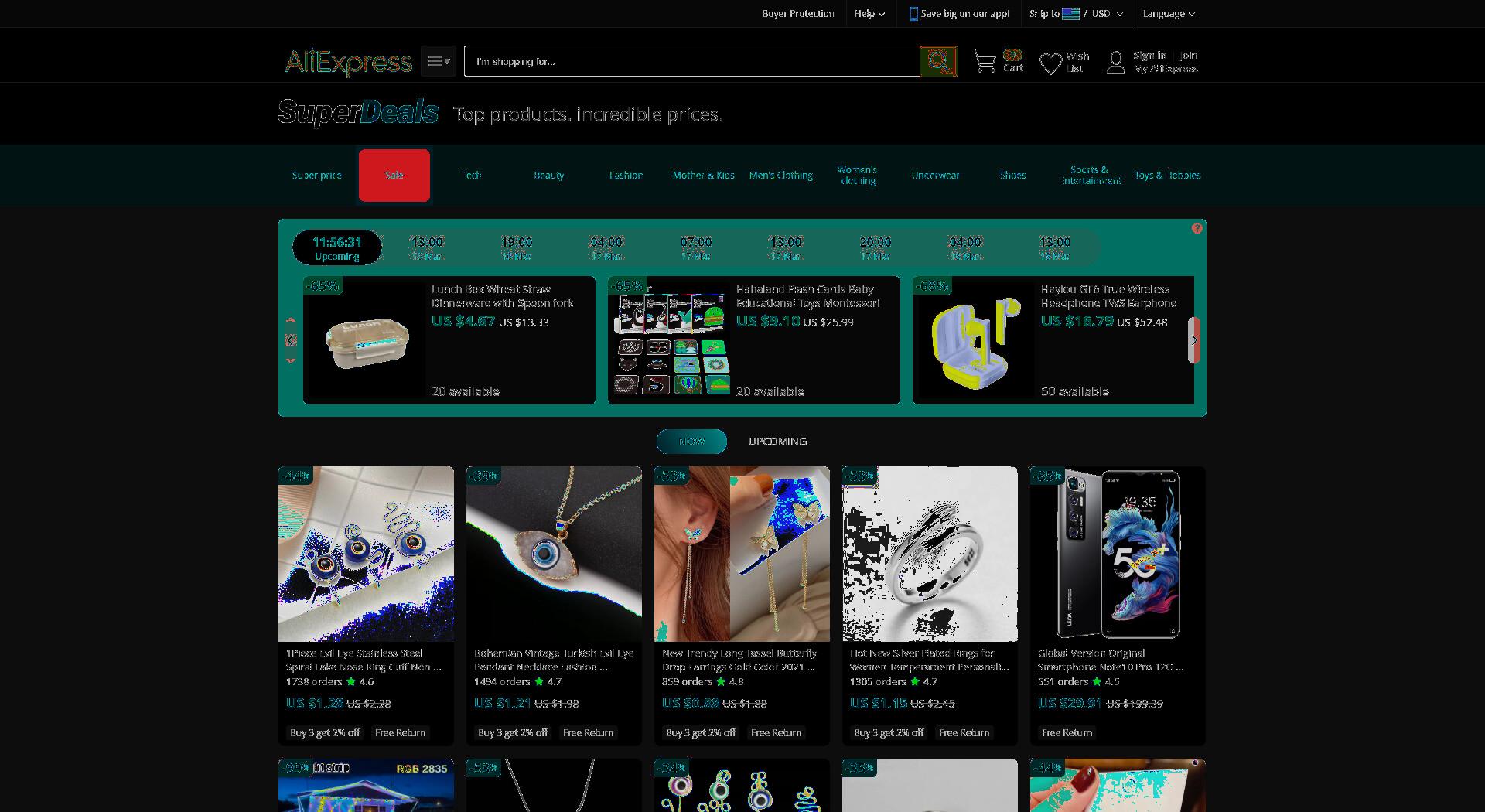Open the Haylou GT6 earphone image

point(976,340)
